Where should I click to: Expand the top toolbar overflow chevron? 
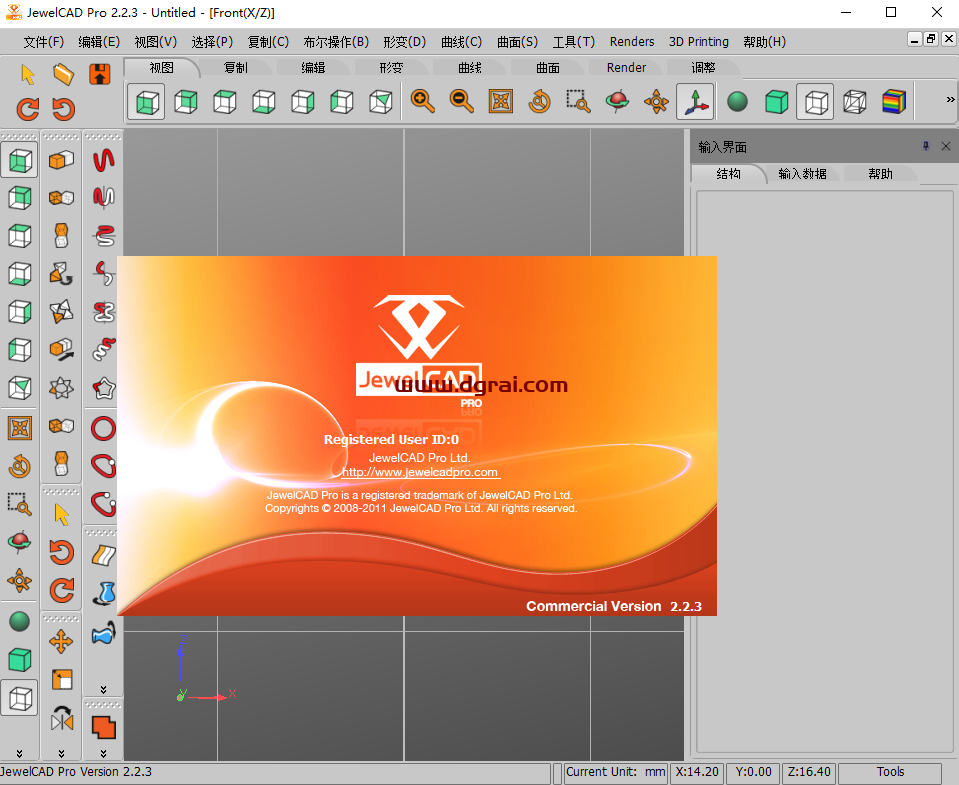tap(950, 100)
